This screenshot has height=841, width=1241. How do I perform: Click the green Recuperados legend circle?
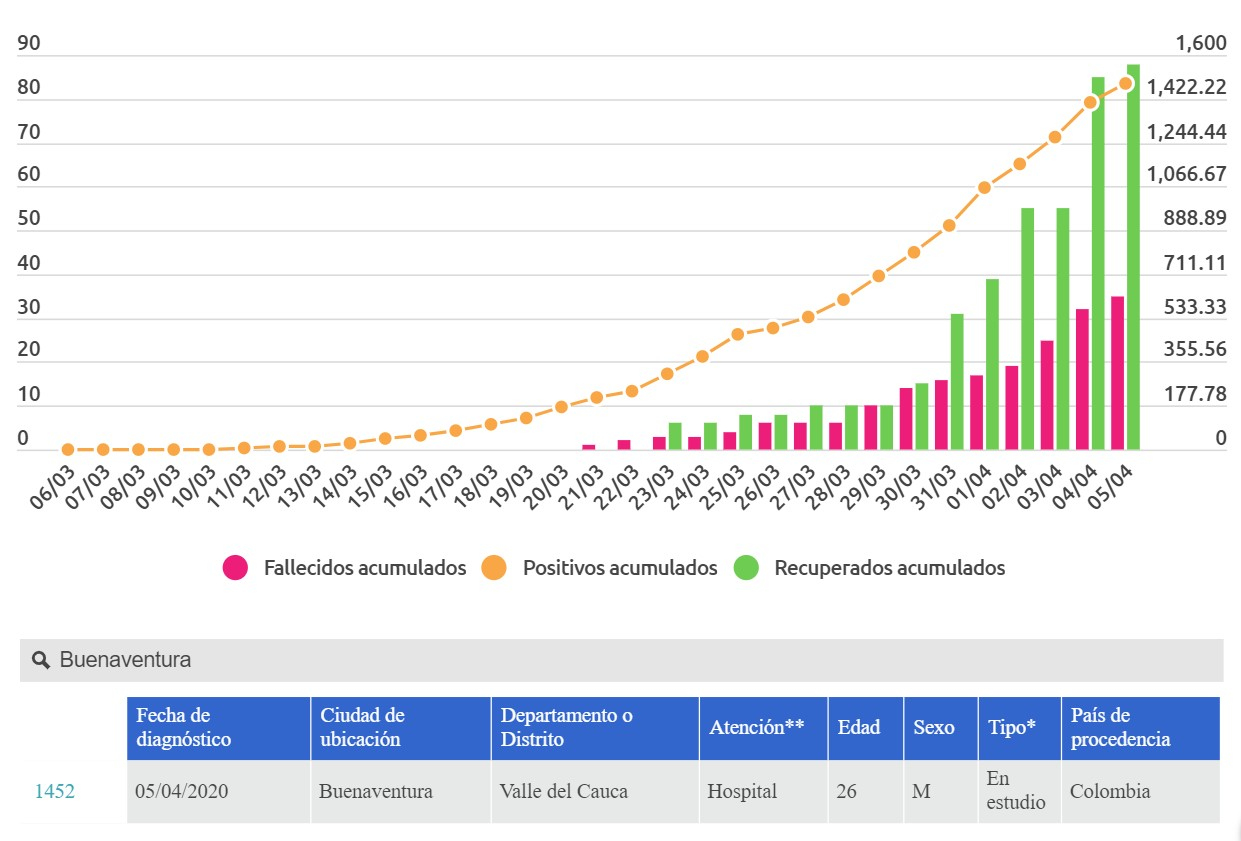point(746,568)
